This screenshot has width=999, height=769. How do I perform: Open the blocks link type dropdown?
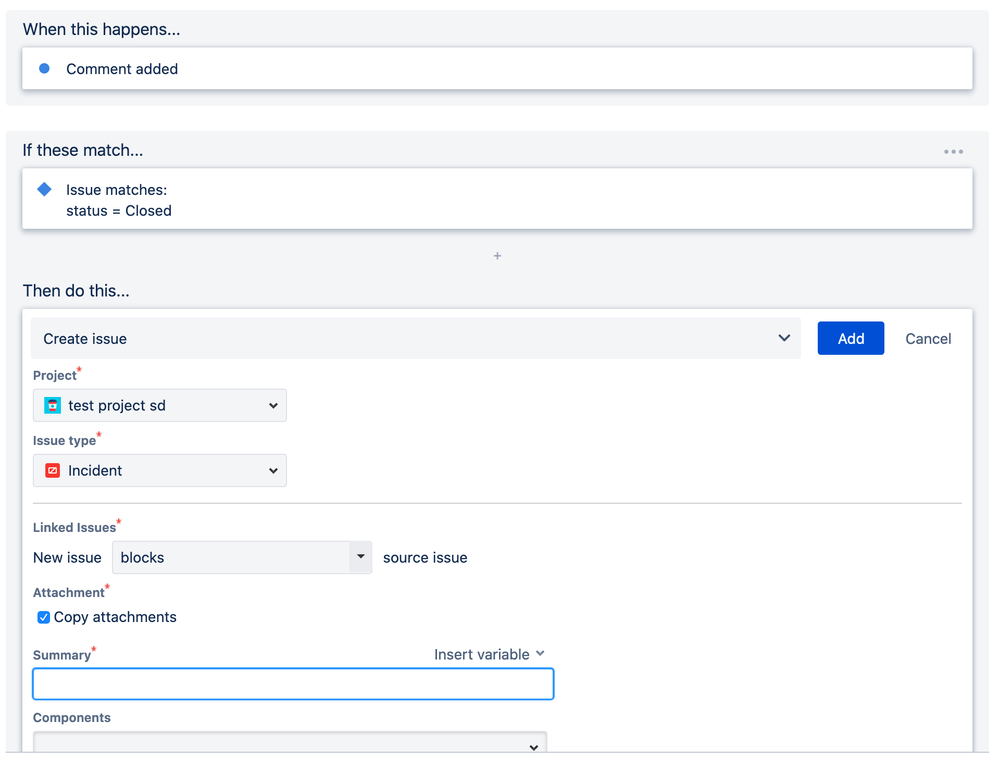(x=242, y=557)
